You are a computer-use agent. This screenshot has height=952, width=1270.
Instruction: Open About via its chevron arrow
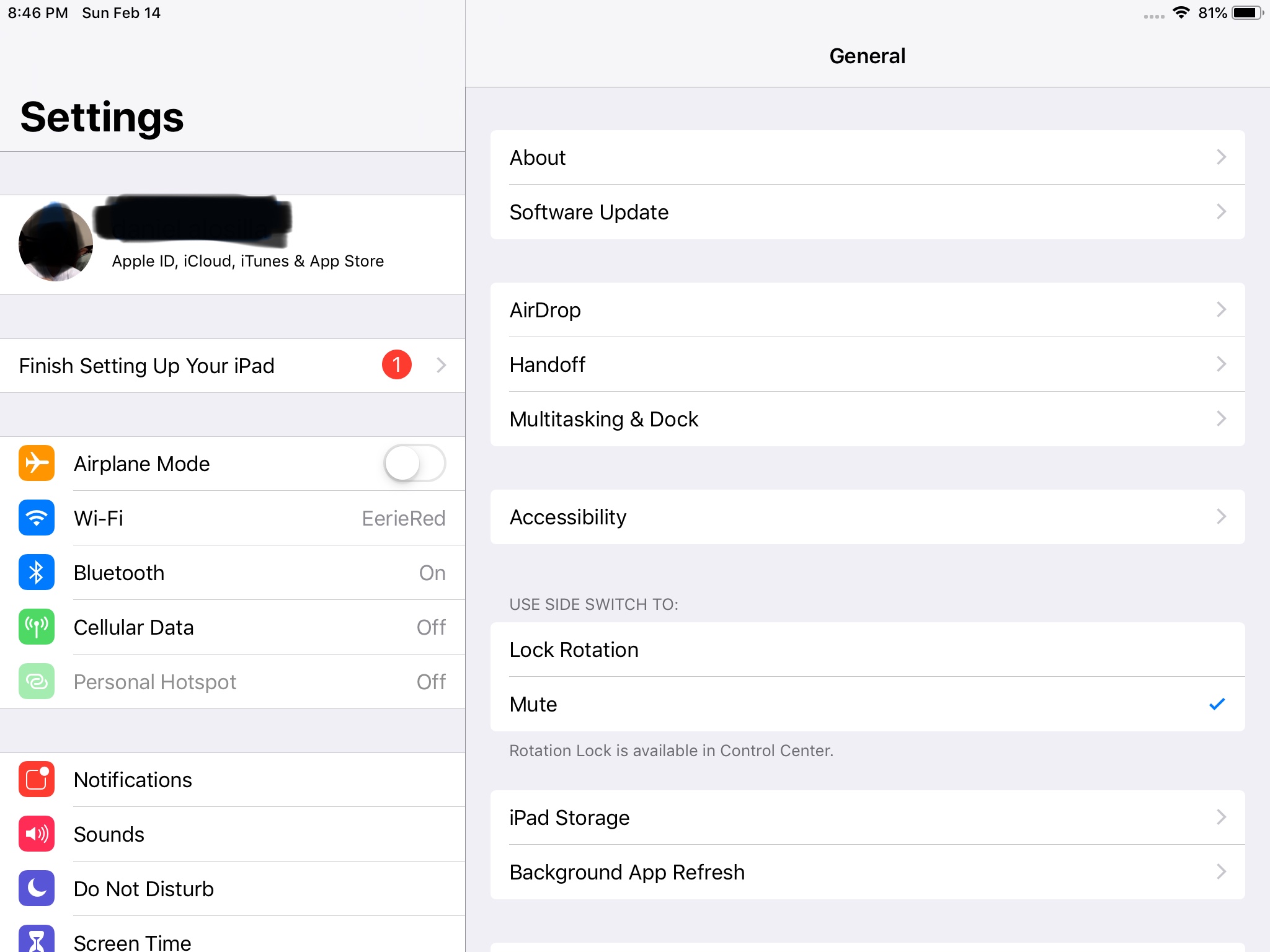click(1221, 157)
